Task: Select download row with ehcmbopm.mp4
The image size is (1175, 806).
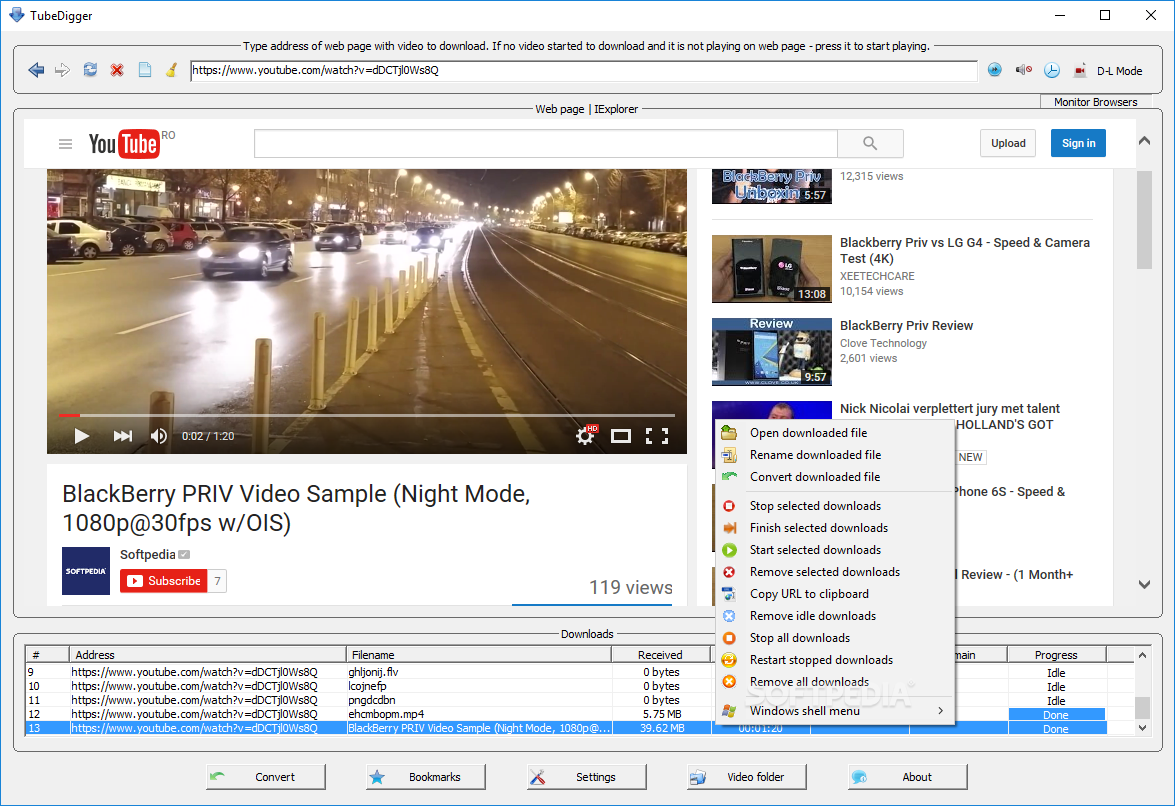Action: pyautogui.click(x=566, y=715)
